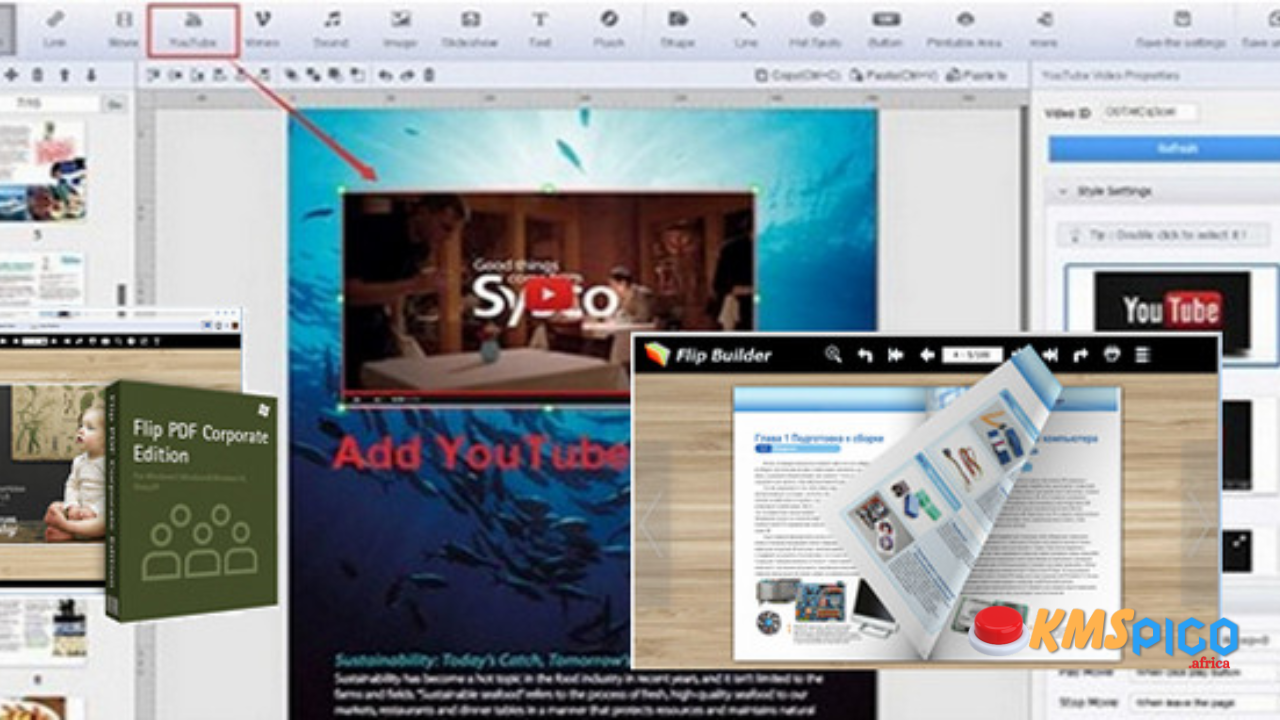1280x720 pixels.
Task: Click the Paste to option in the editor toolbar
Action: 976,75
